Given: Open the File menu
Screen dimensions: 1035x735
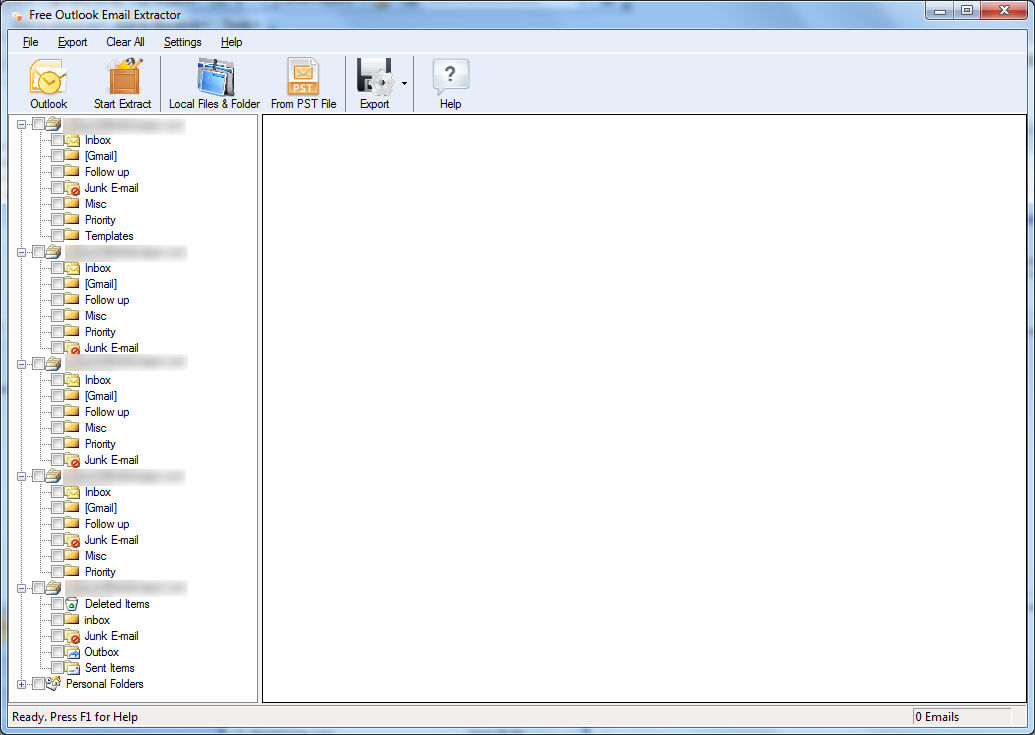Looking at the screenshot, I should (x=30, y=42).
